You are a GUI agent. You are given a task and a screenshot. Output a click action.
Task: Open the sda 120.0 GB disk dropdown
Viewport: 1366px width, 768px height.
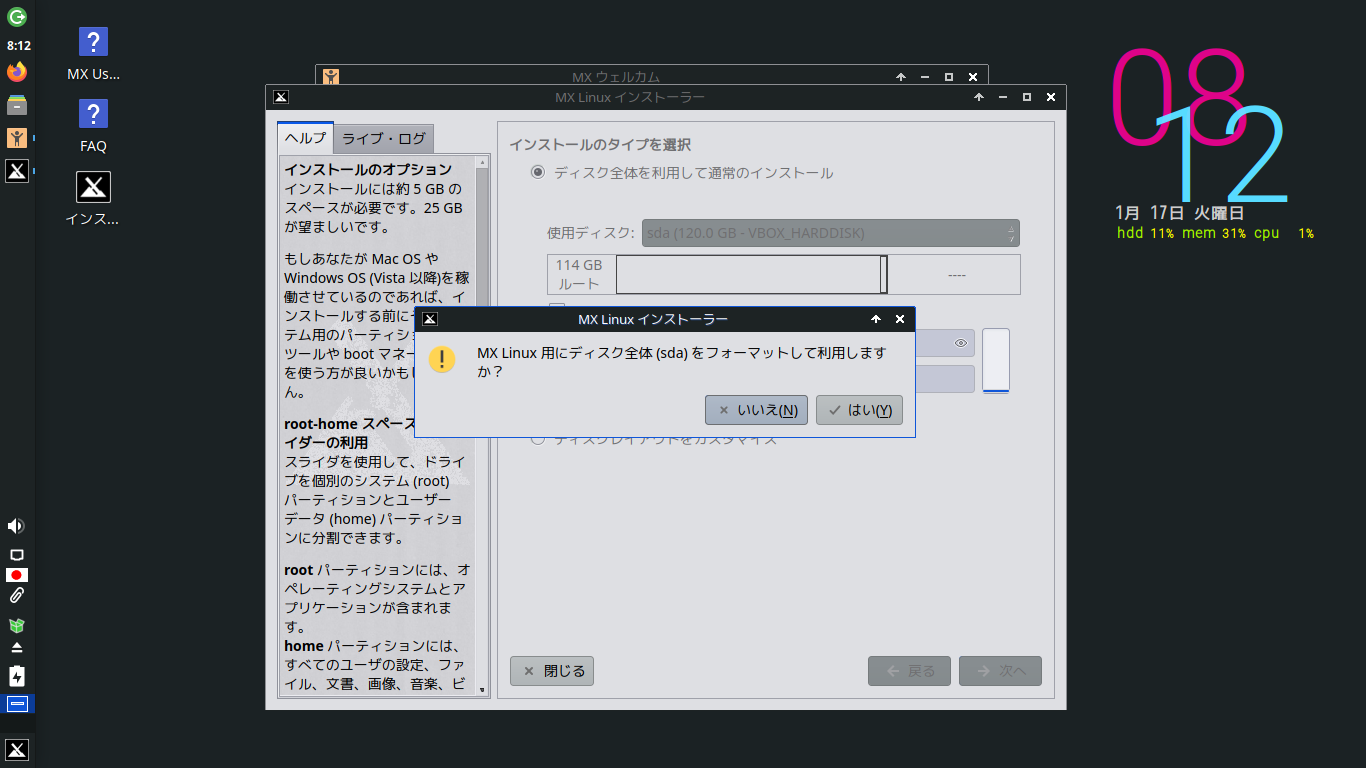(x=831, y=233)
